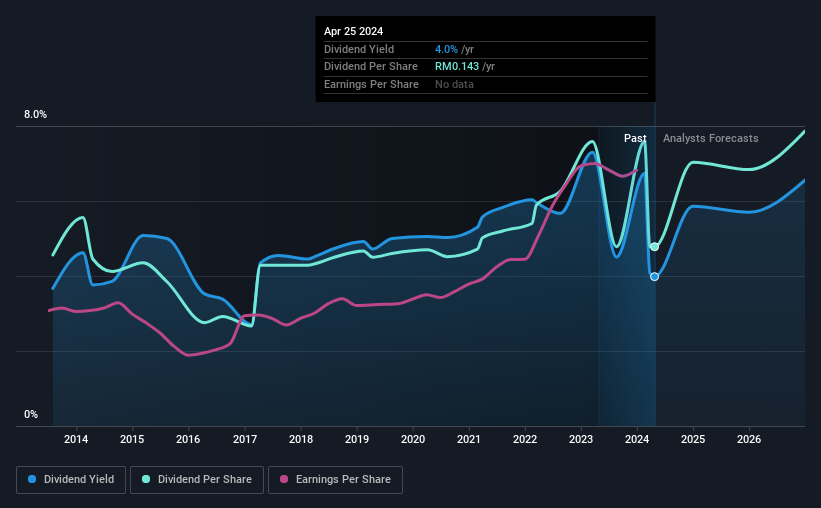Click the 2015 x-axis label
The width and height of the screenshot is (821, 508).
(132, 439)
